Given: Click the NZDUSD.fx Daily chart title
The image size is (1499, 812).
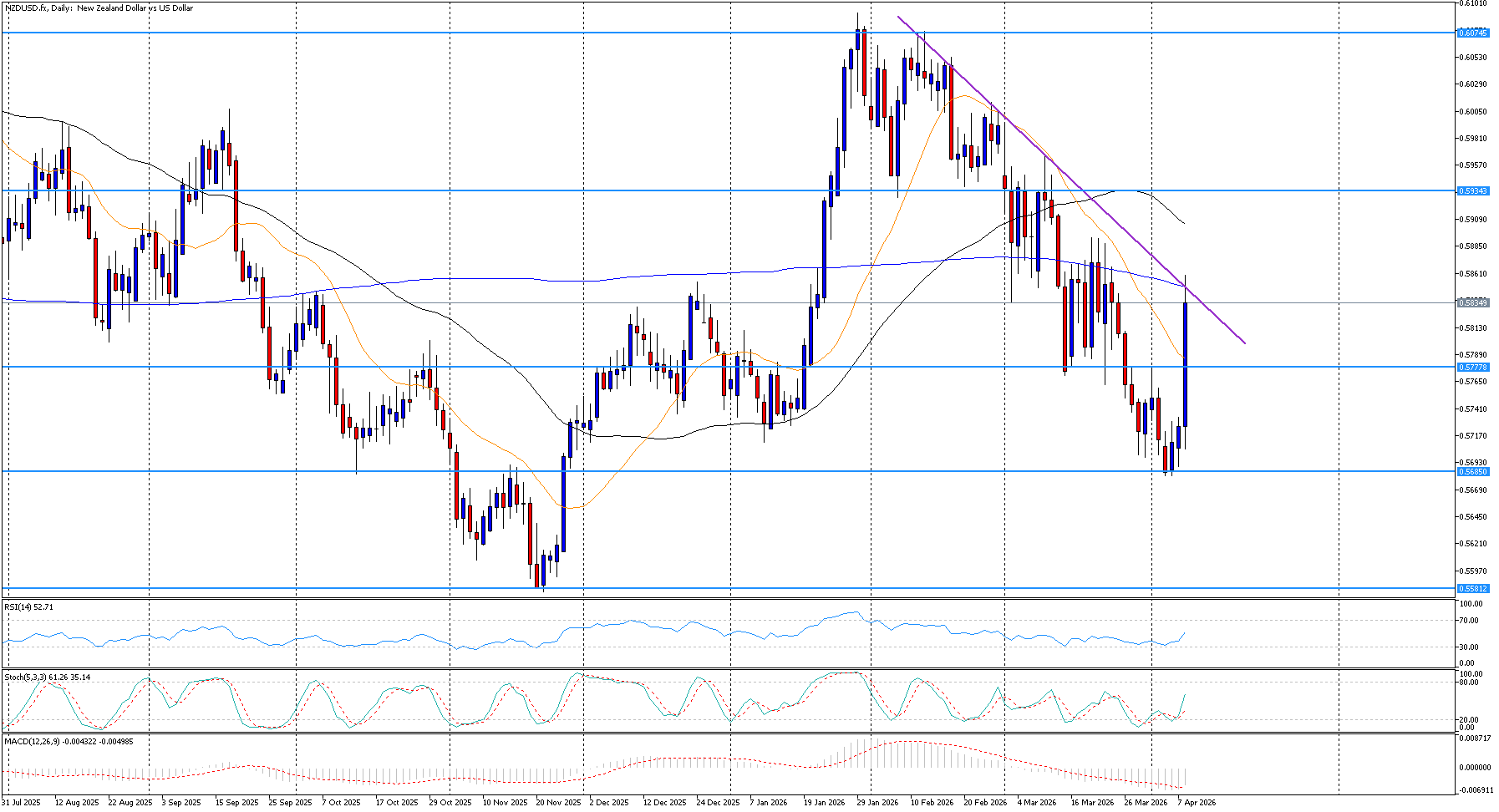Looking at the screenshot, I should click(x=99, y=8).
